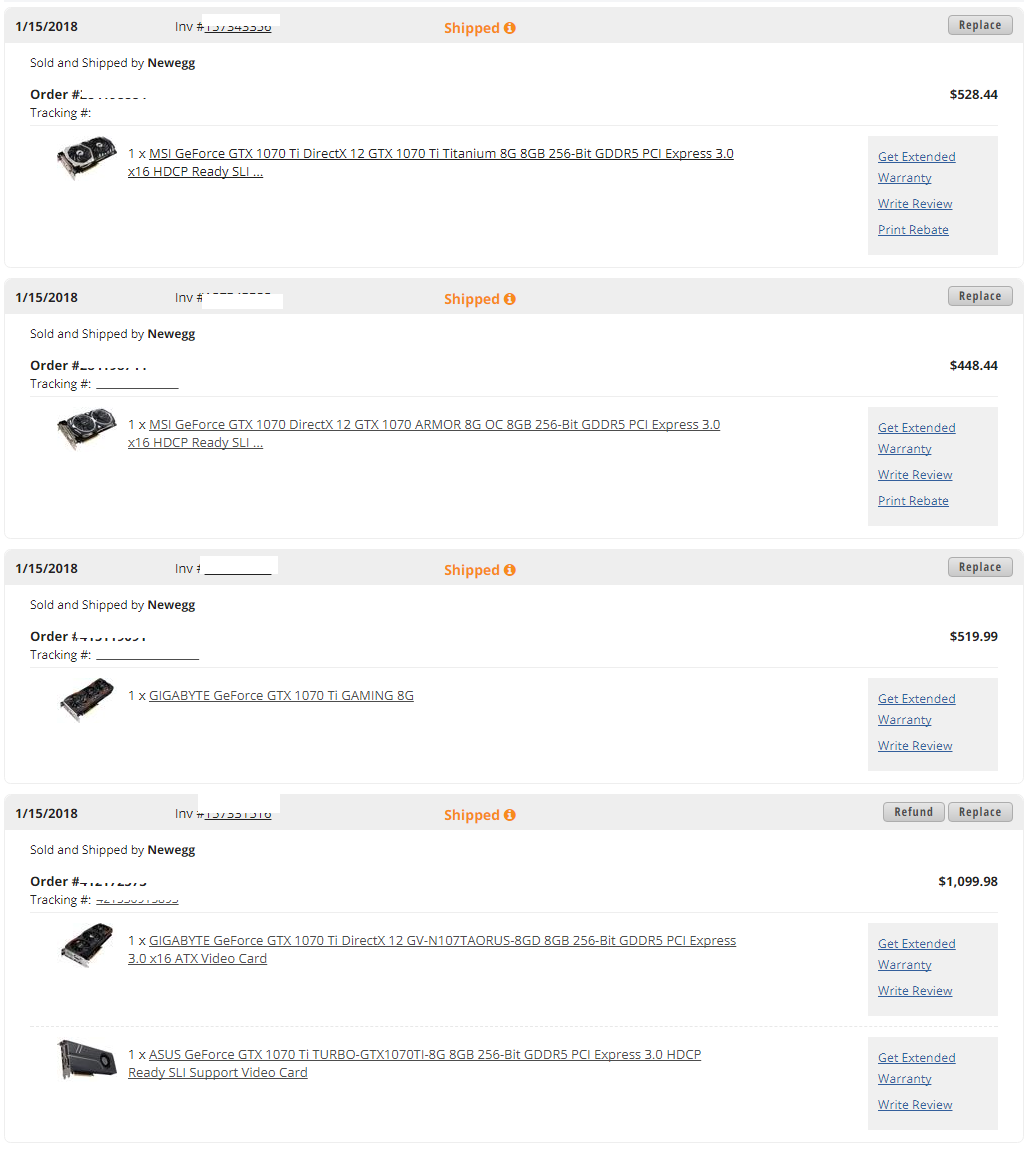Click Replace for the $528.44 order
Image resolution: width=1029 pixels, height=1151 pixels.
980,25
